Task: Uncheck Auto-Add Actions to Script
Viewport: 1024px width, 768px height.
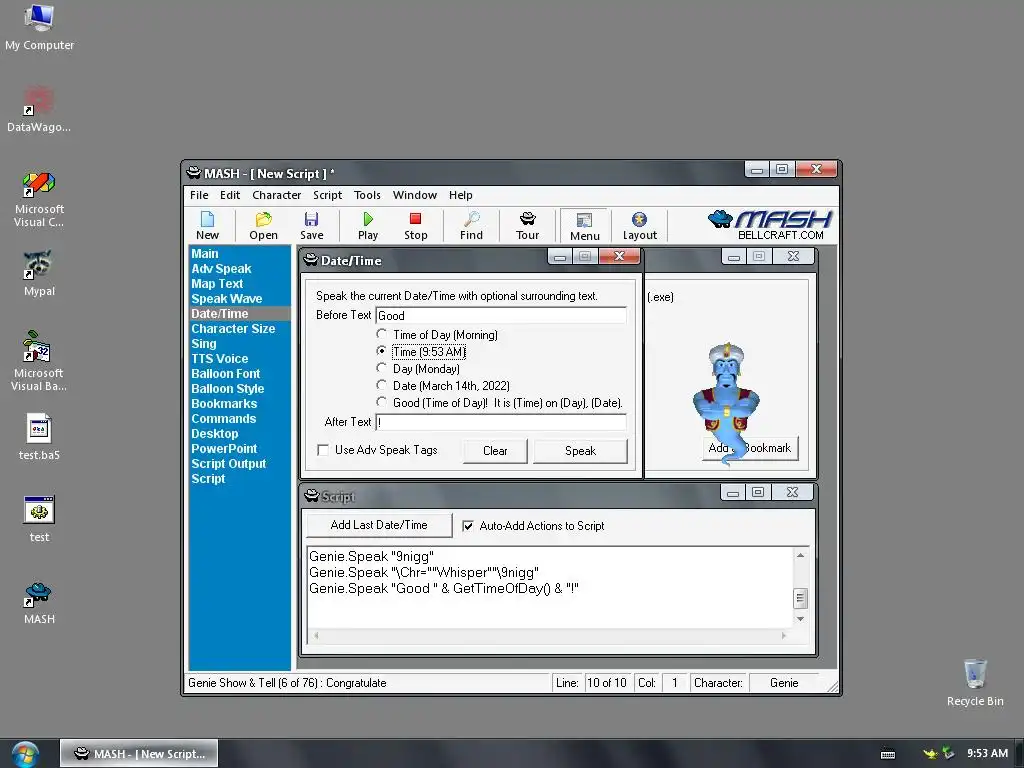Action: click(x=468, y=526)
